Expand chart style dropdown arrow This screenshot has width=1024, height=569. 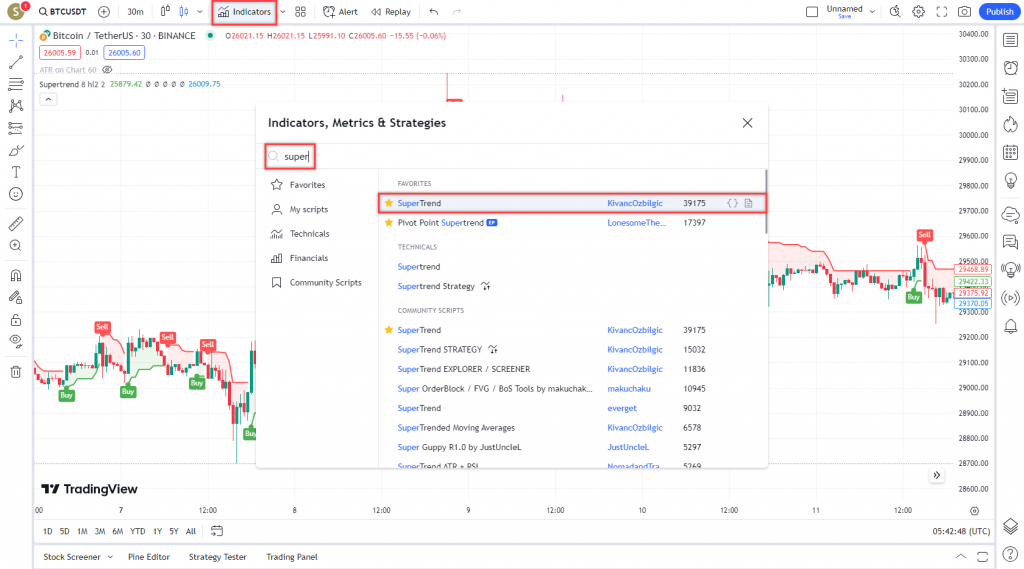200,12
